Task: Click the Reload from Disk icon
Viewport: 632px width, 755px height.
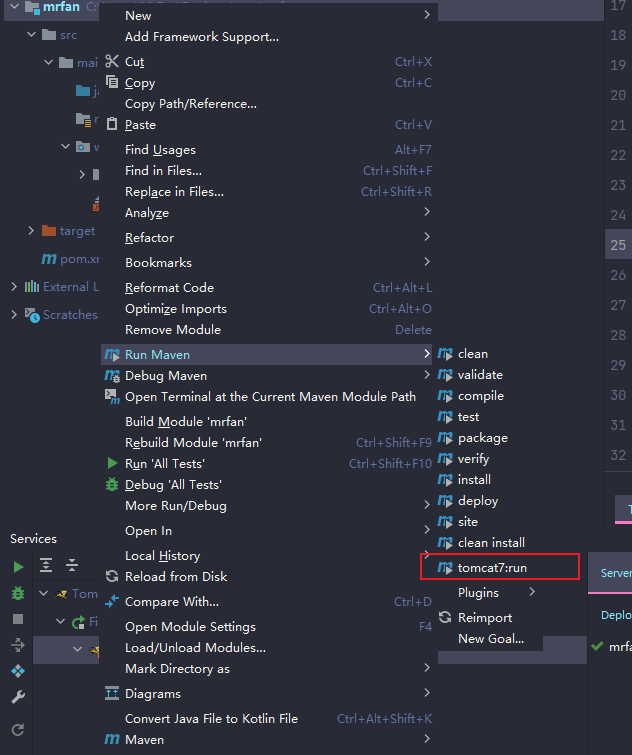Action: 112,576
